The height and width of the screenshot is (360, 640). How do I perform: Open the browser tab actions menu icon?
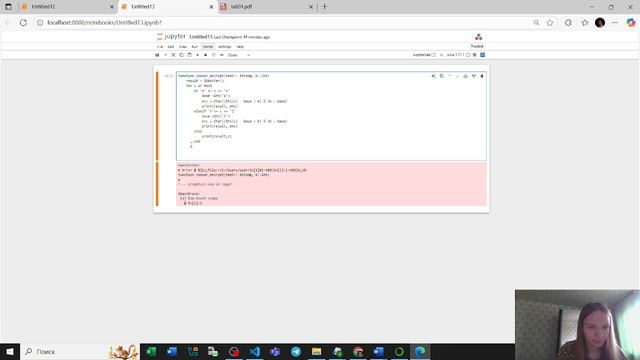click(x=8, y=7)
